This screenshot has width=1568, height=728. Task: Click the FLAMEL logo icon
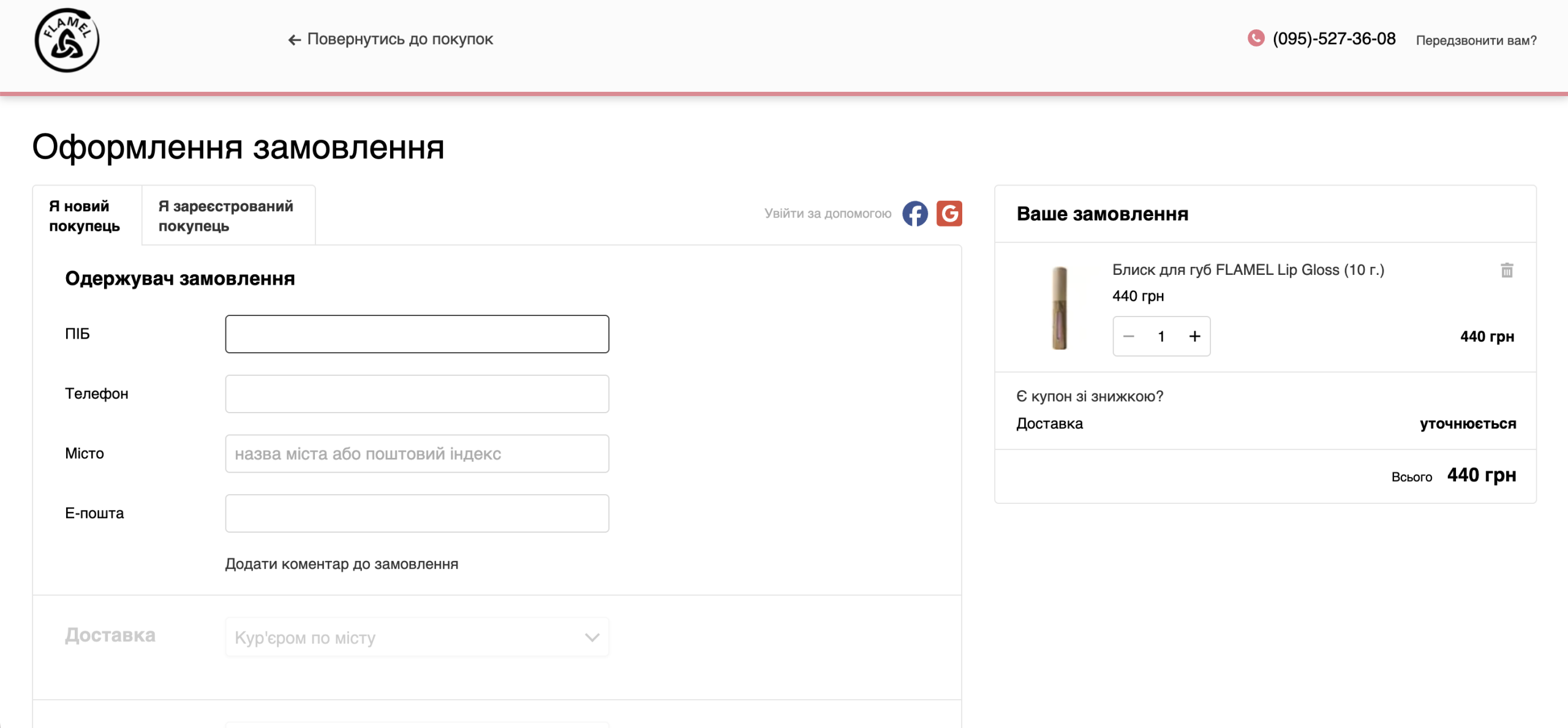coord(67,40)
